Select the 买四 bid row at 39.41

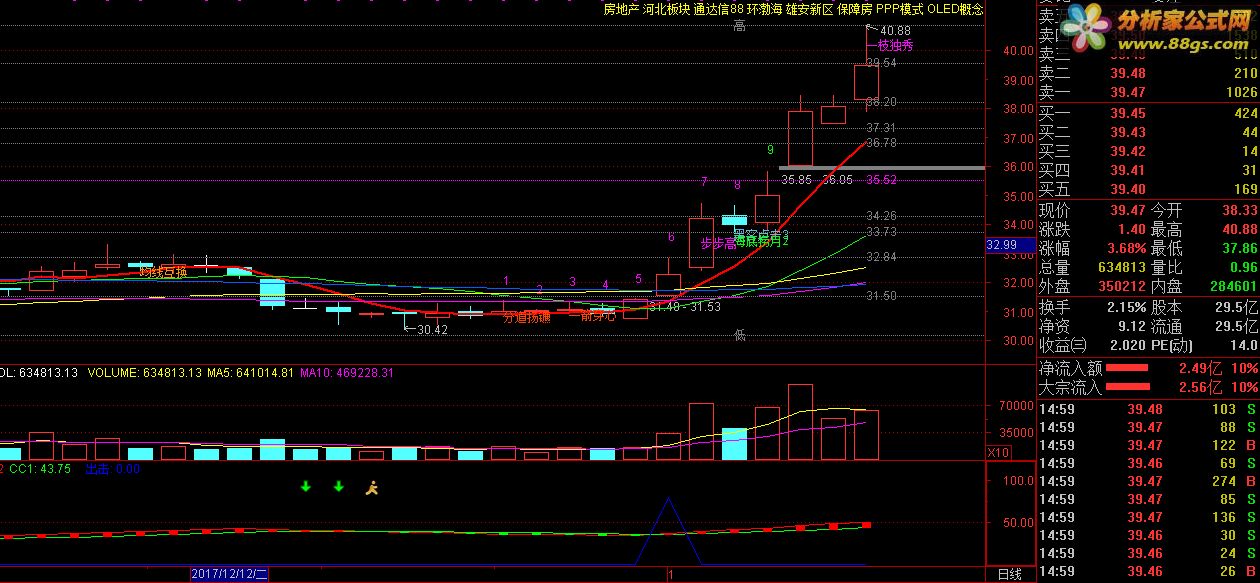1148,171
